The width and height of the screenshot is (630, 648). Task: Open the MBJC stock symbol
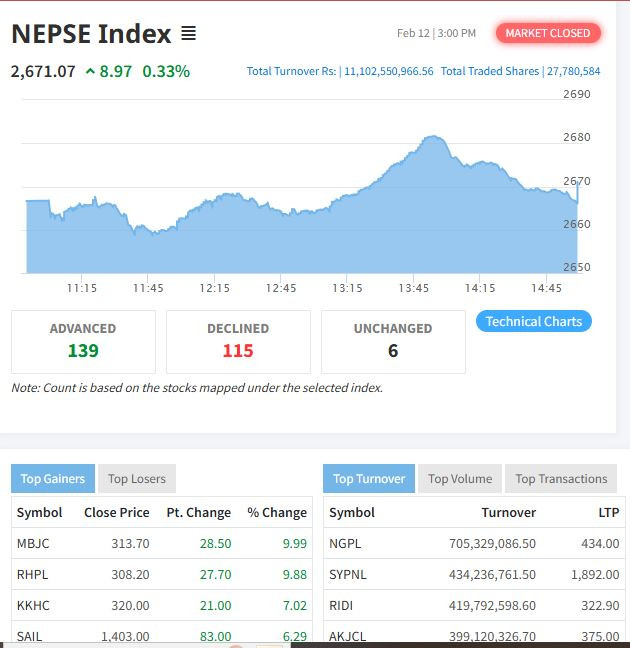click(32, 544)
